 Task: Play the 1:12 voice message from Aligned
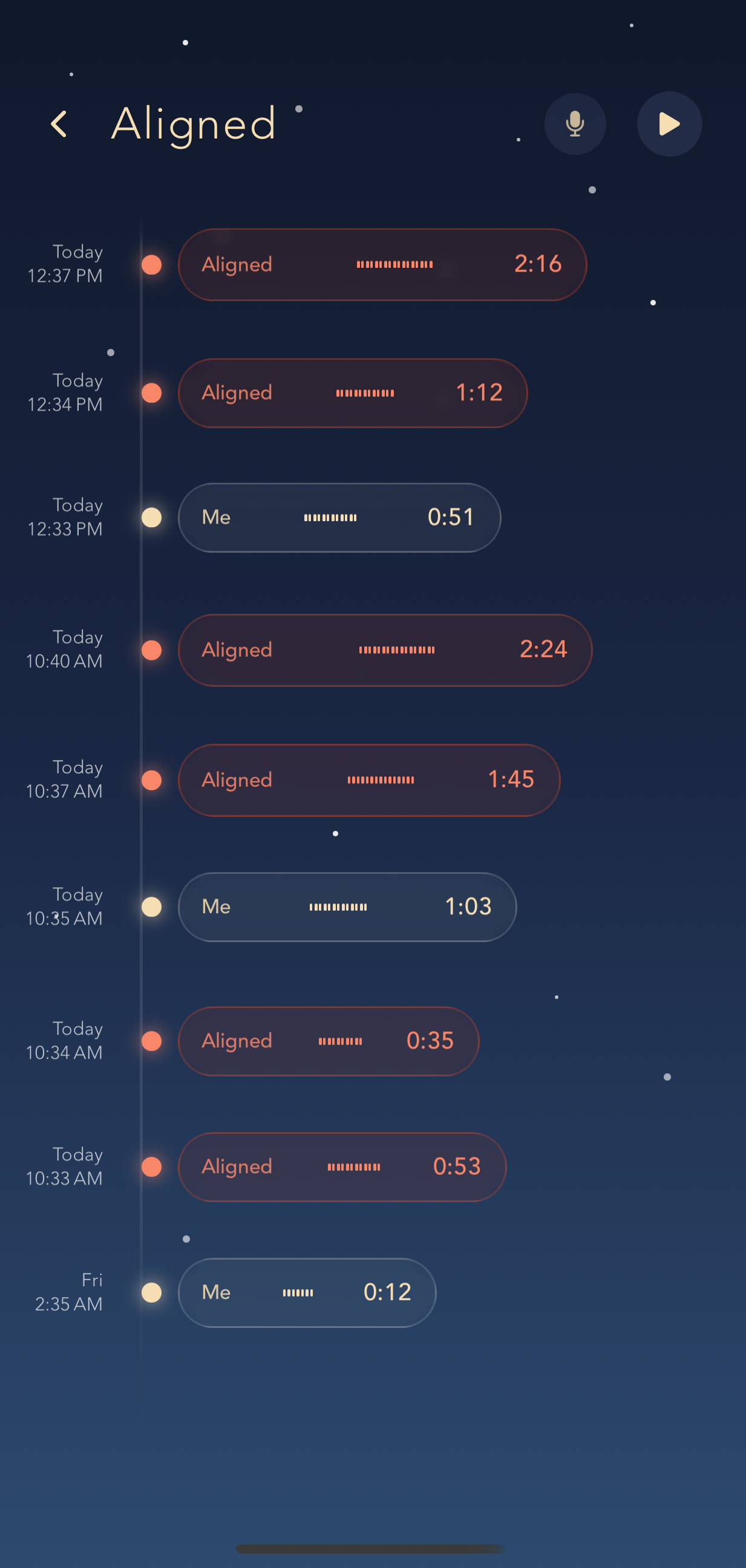pos(353,393)
